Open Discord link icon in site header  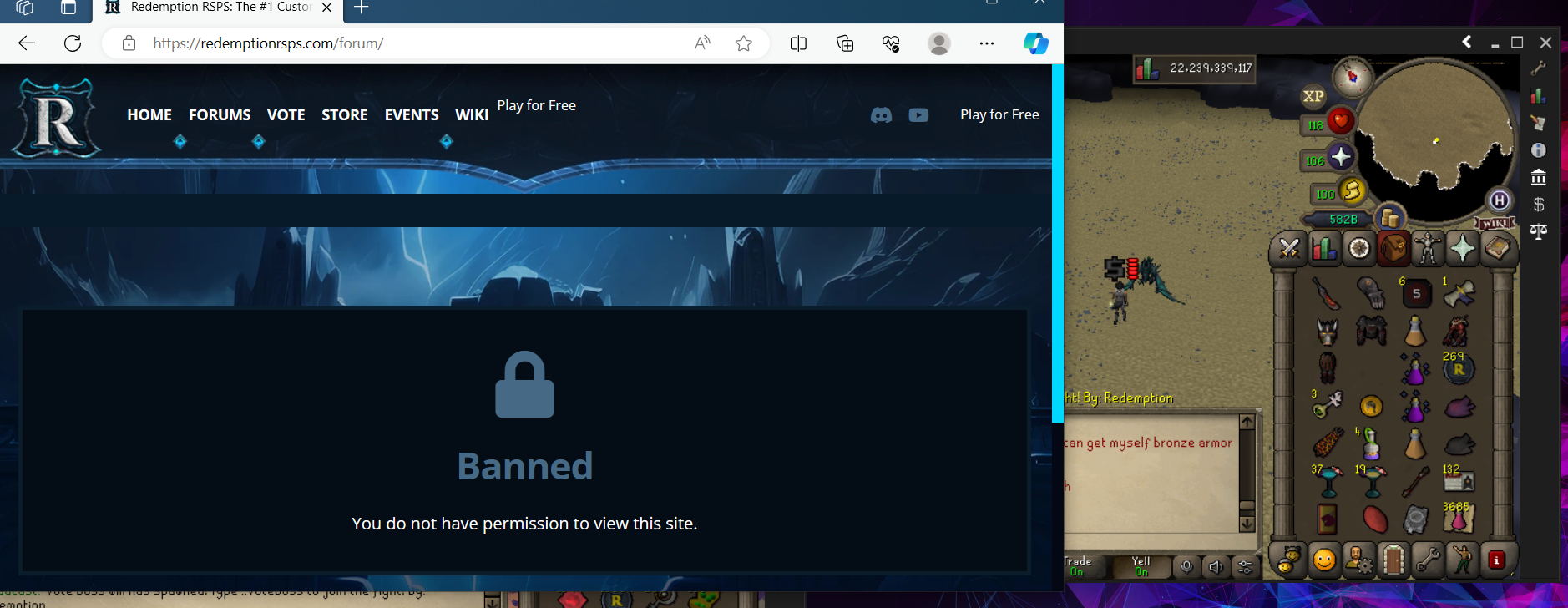coord(881,115)
